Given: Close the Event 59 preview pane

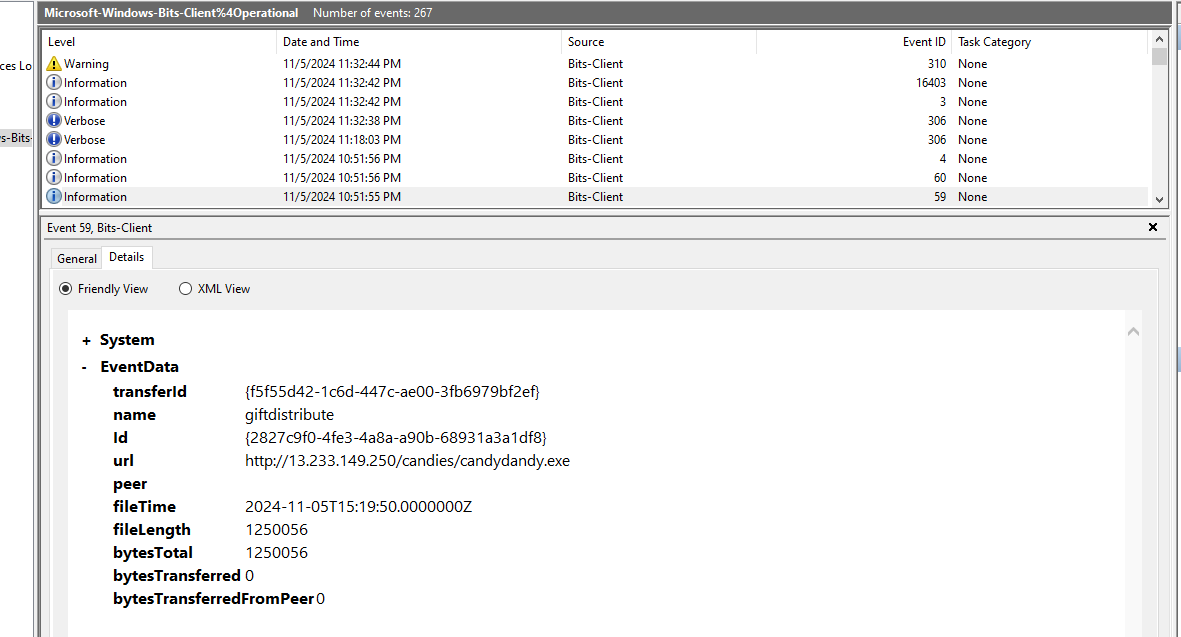Looking at the screenshot, I should 1152,227.
